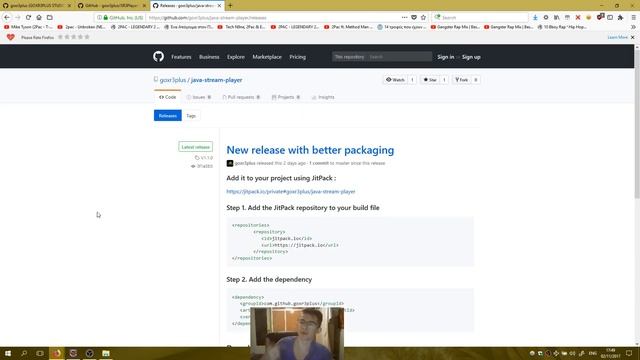Click the red X extension icon

578,18
